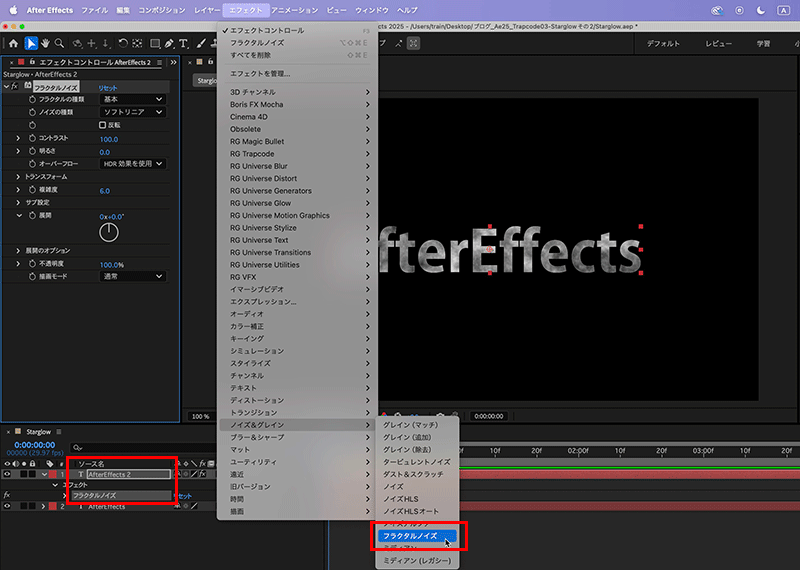
Task: Collapse AfterEffects 2 layer in timeline
Action: [44, 474]
